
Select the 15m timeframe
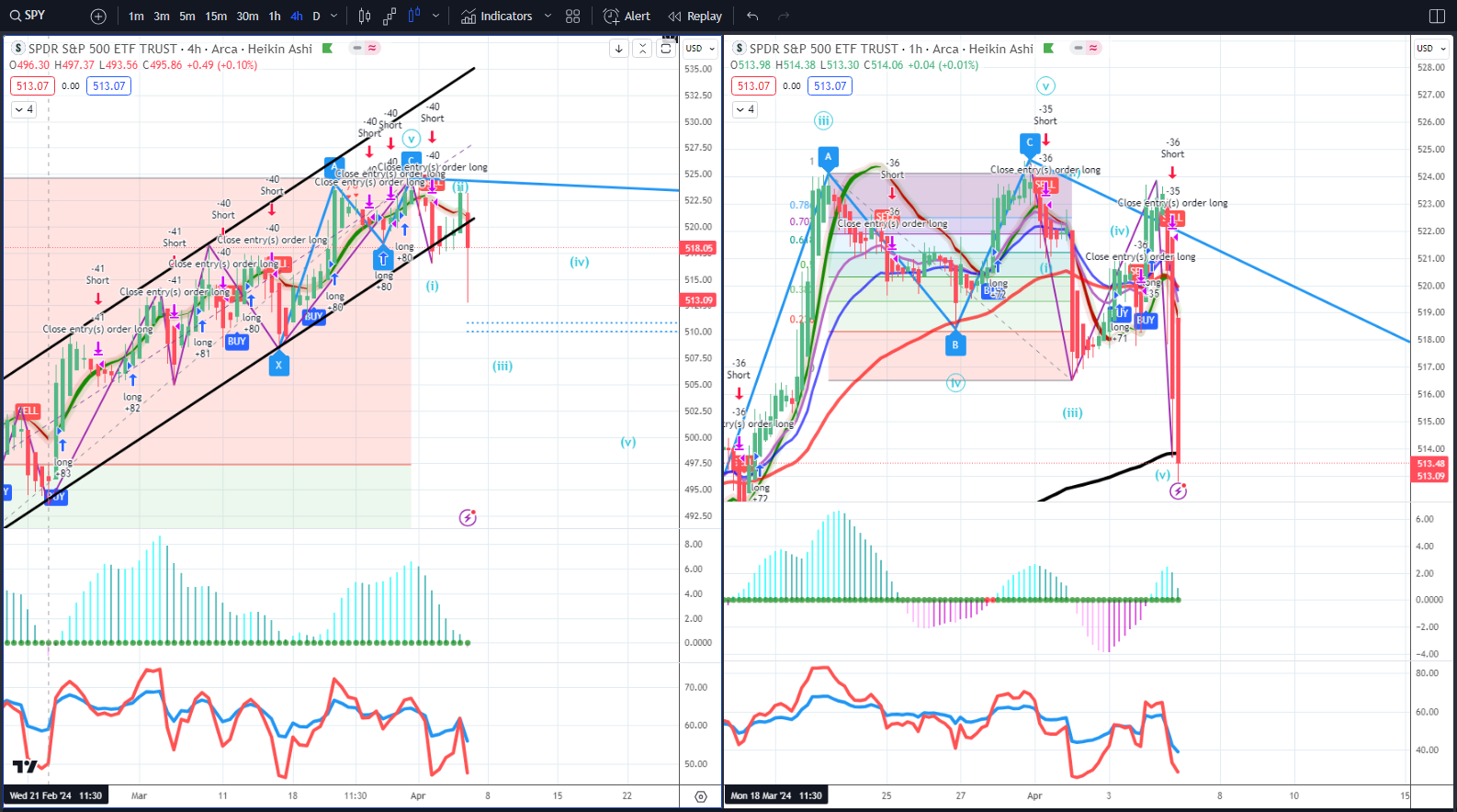216,17
